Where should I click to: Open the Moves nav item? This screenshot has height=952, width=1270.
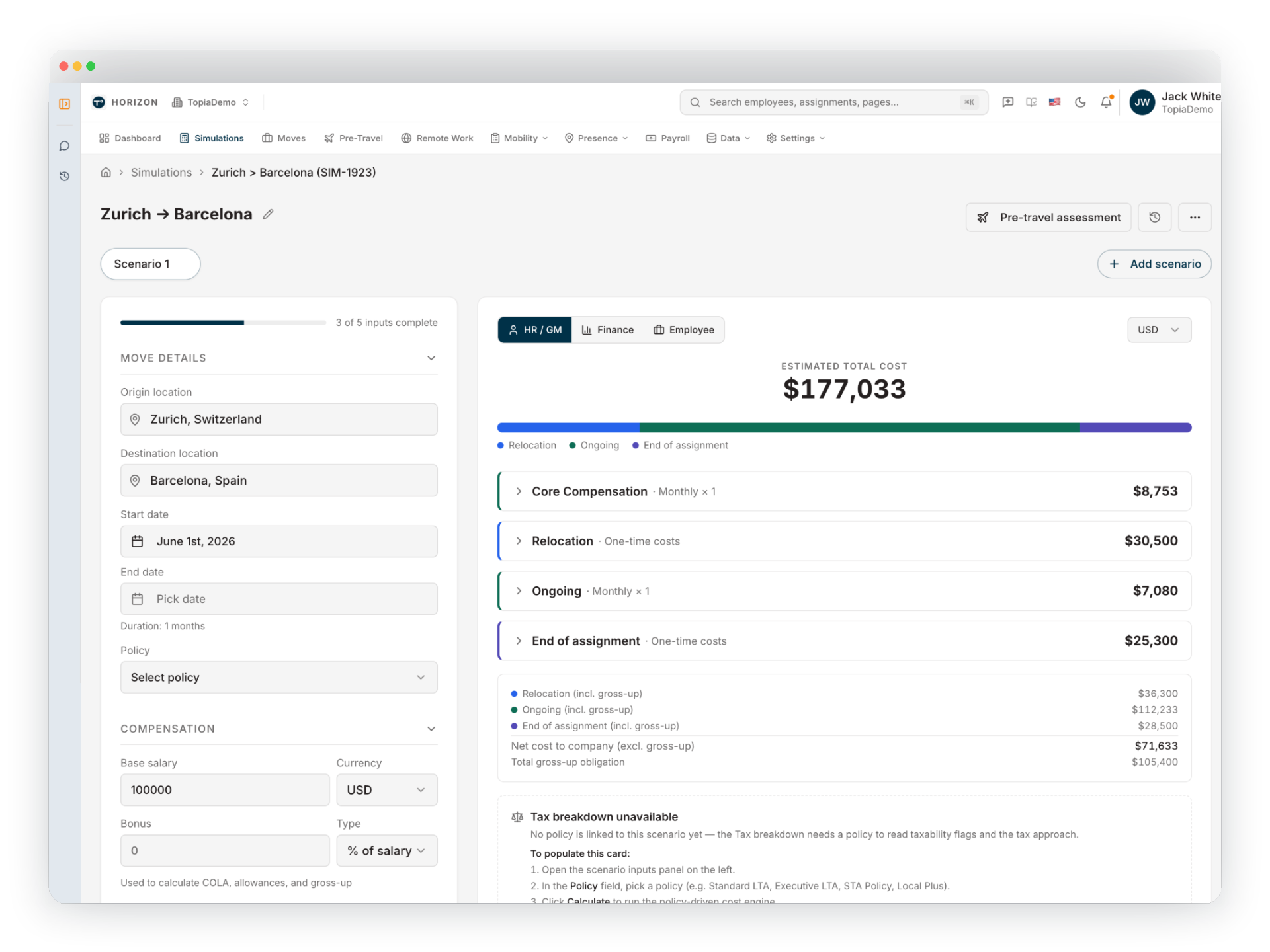[284, 138]
